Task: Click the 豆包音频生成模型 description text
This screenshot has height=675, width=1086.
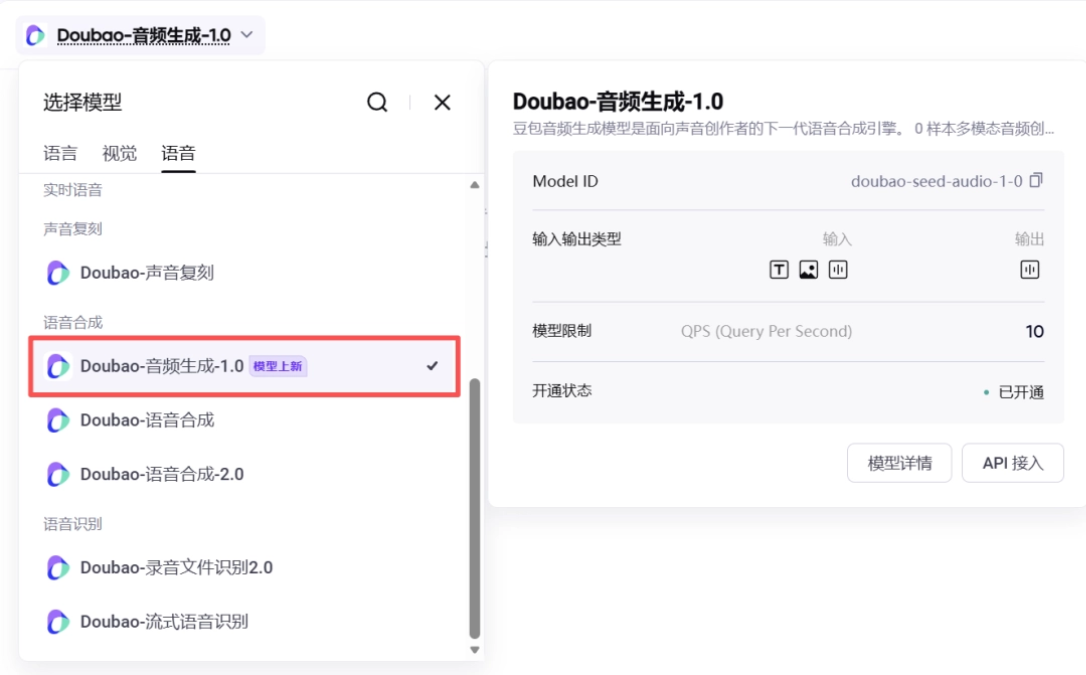Action: [x=783, y=129]
